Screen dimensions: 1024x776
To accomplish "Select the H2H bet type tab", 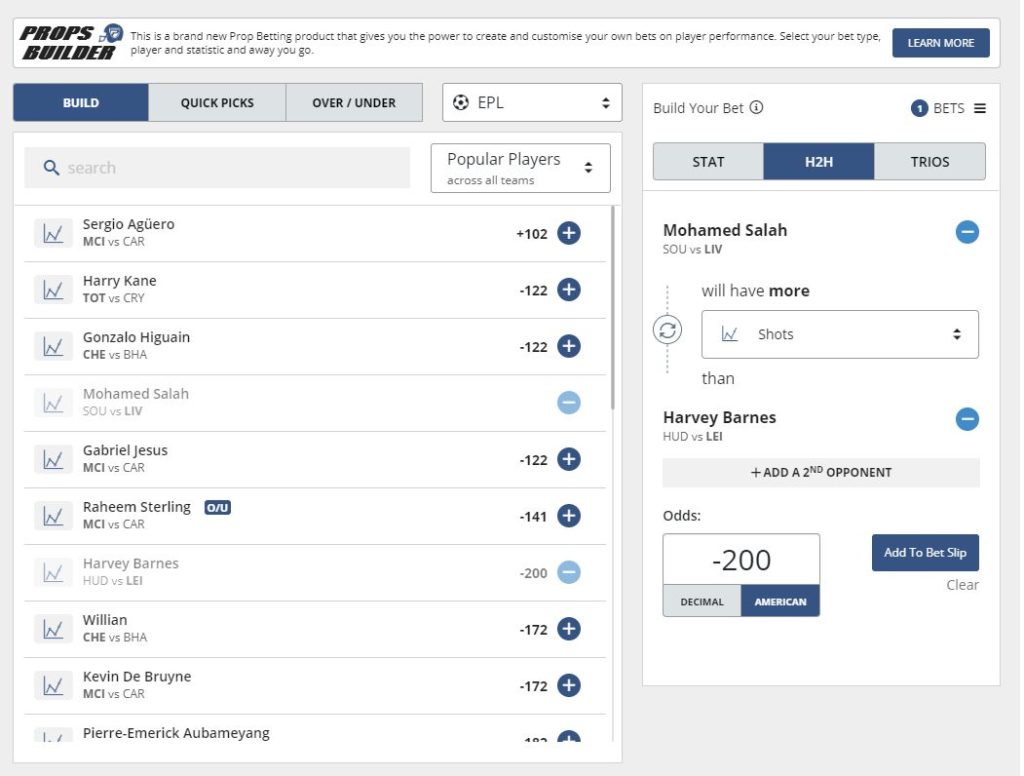I will click(818, 161).
